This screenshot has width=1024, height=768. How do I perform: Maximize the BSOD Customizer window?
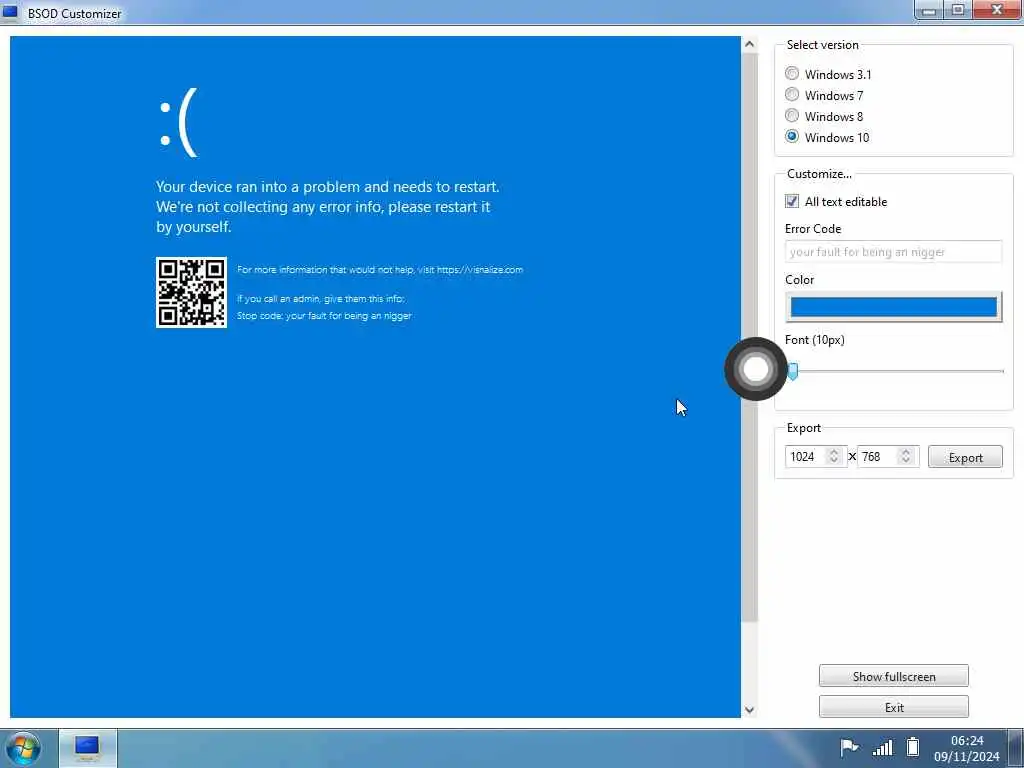pyautogui.click(x=958, y=10)
